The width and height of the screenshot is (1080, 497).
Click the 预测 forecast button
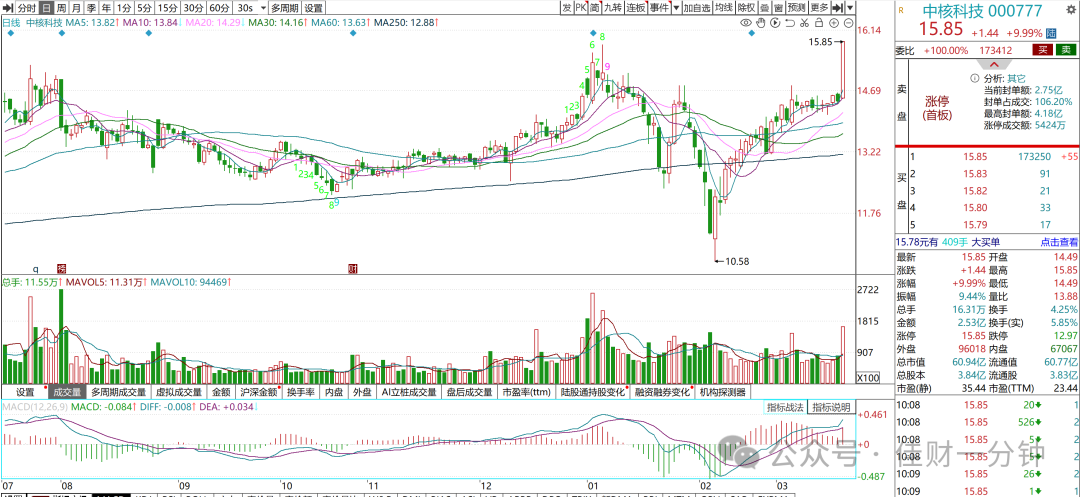[x=797, y=8]
